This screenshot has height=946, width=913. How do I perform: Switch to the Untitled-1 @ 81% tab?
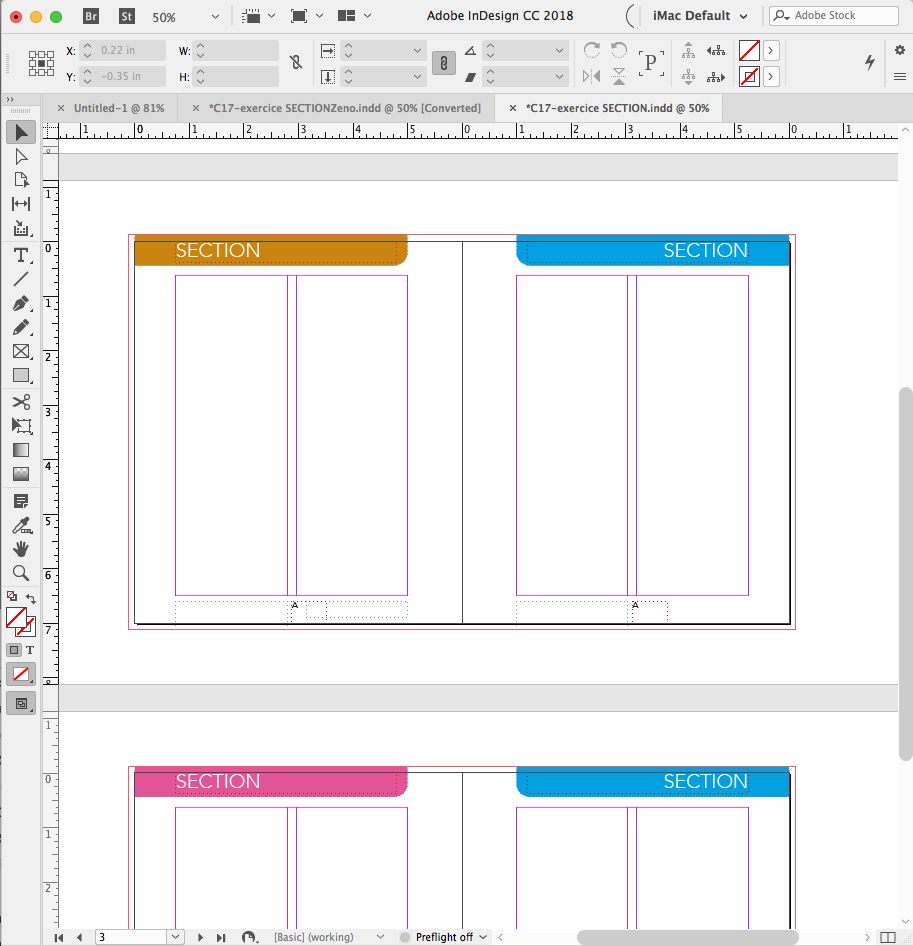[x=119, y=108]
